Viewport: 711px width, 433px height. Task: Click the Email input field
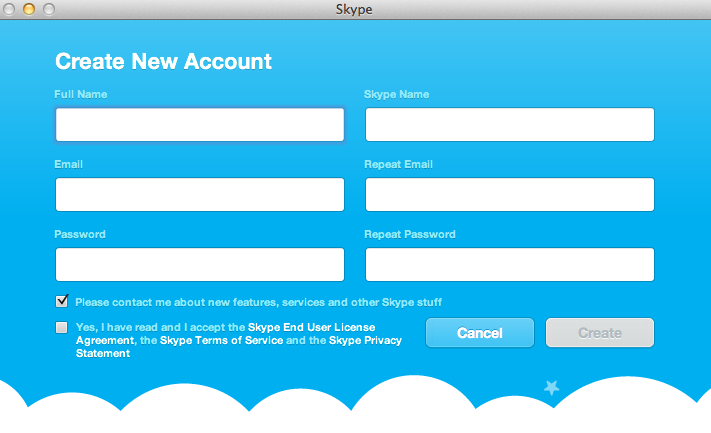click(x=200, y=195)
